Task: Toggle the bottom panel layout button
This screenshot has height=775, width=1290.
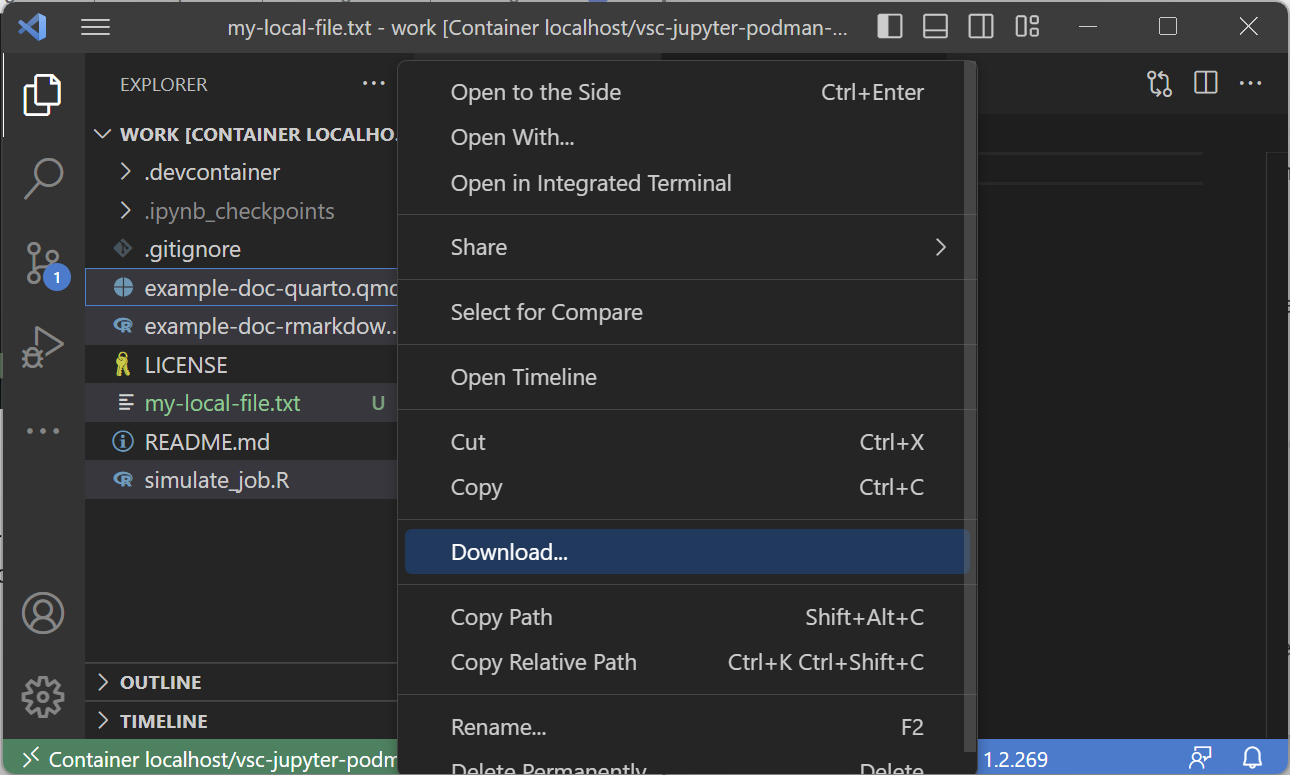Action: coord(935,27)
